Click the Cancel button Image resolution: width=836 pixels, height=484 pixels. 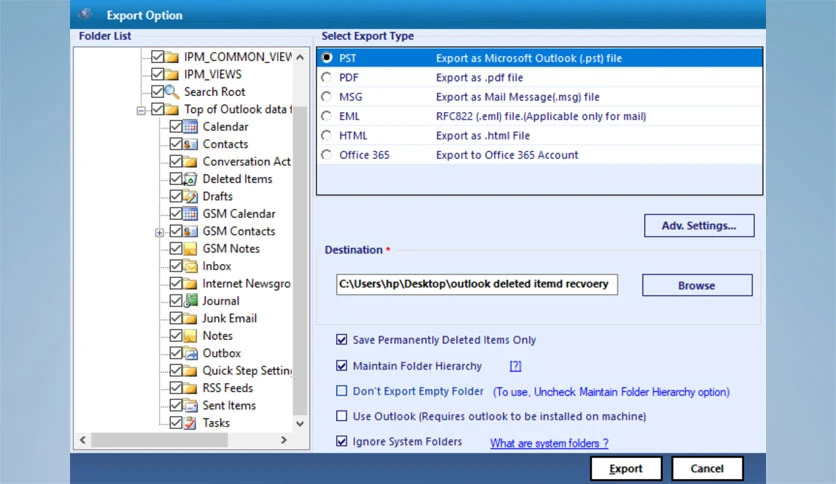[x=707, y=469]
